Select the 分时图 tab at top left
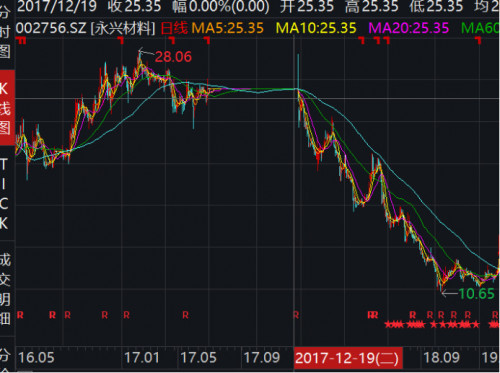500x373 pixels. (5, 32)
